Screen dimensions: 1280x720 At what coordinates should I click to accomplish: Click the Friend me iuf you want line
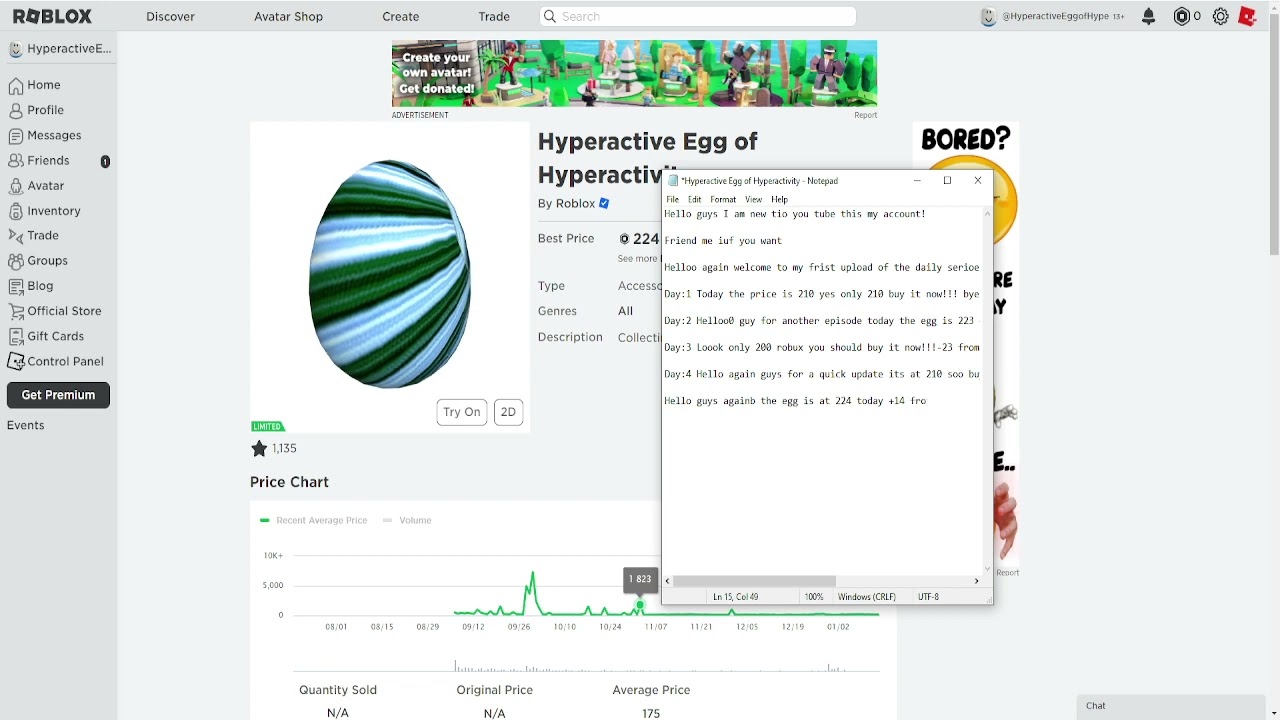723,240
